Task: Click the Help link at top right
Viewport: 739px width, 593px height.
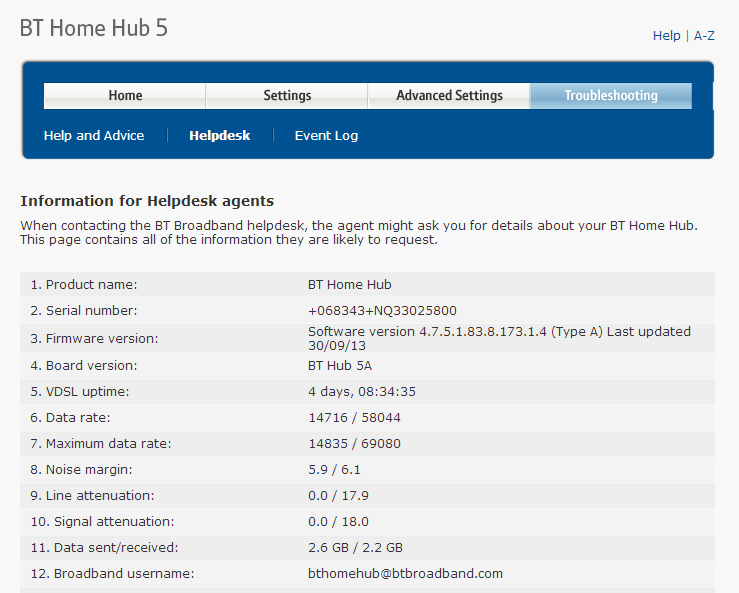Action: point(666,36)
